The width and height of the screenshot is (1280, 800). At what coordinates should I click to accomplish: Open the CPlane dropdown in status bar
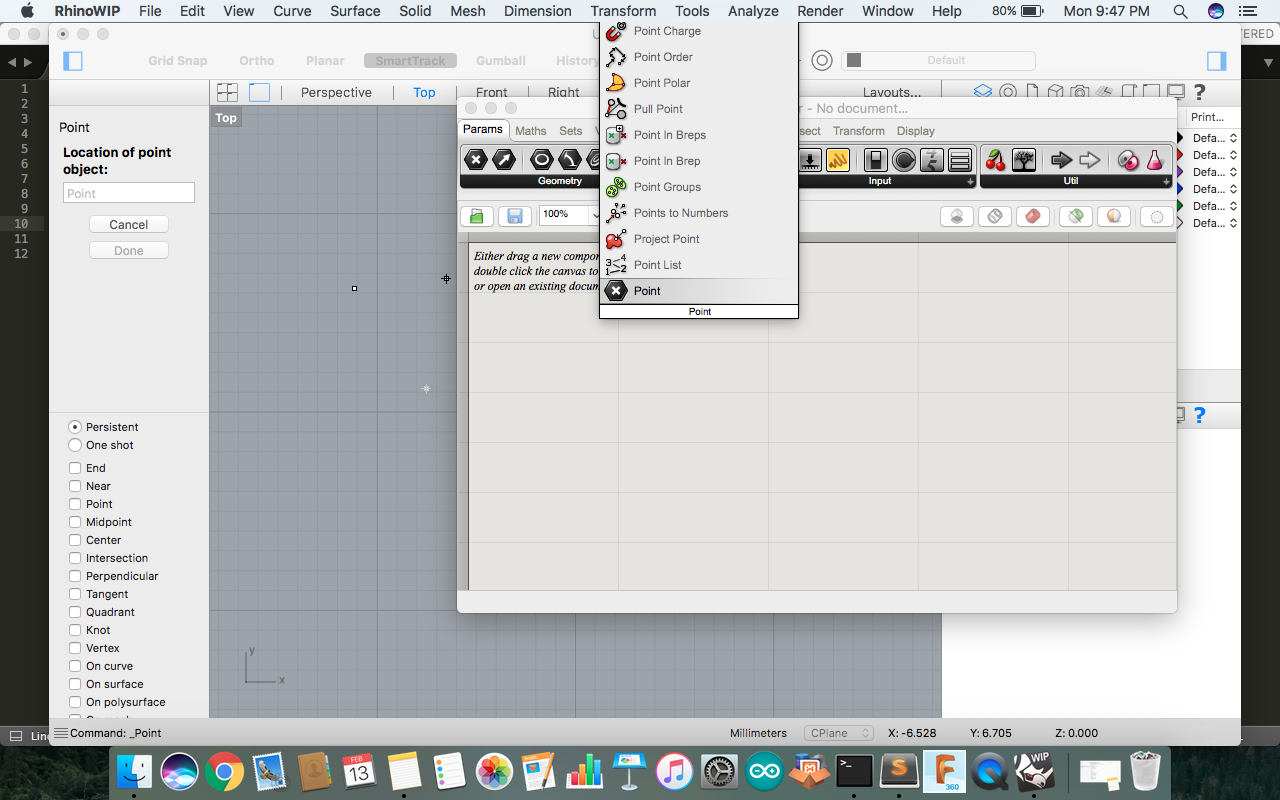pyautogui.click(x=839, y=733)
